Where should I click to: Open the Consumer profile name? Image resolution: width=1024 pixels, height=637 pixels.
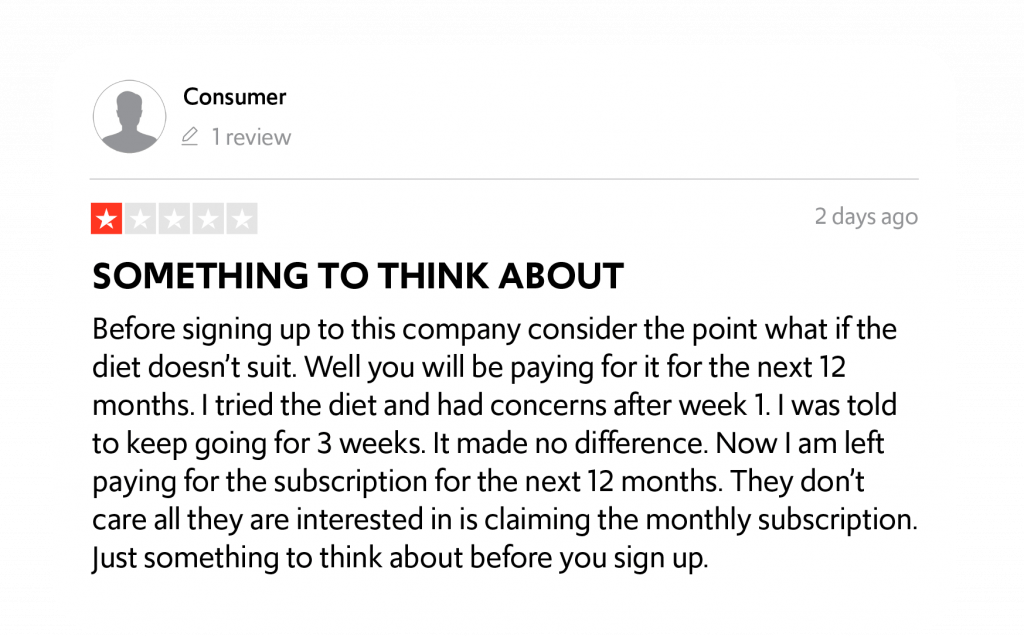[x=234, y=97]
